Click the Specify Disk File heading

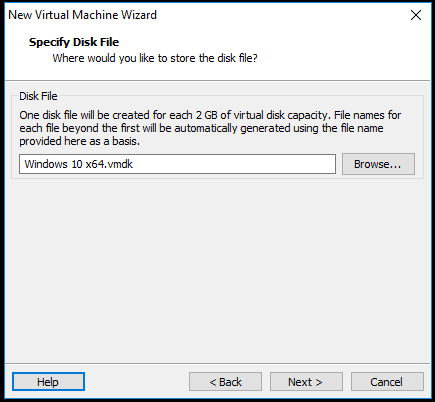[x=74, y=42]
